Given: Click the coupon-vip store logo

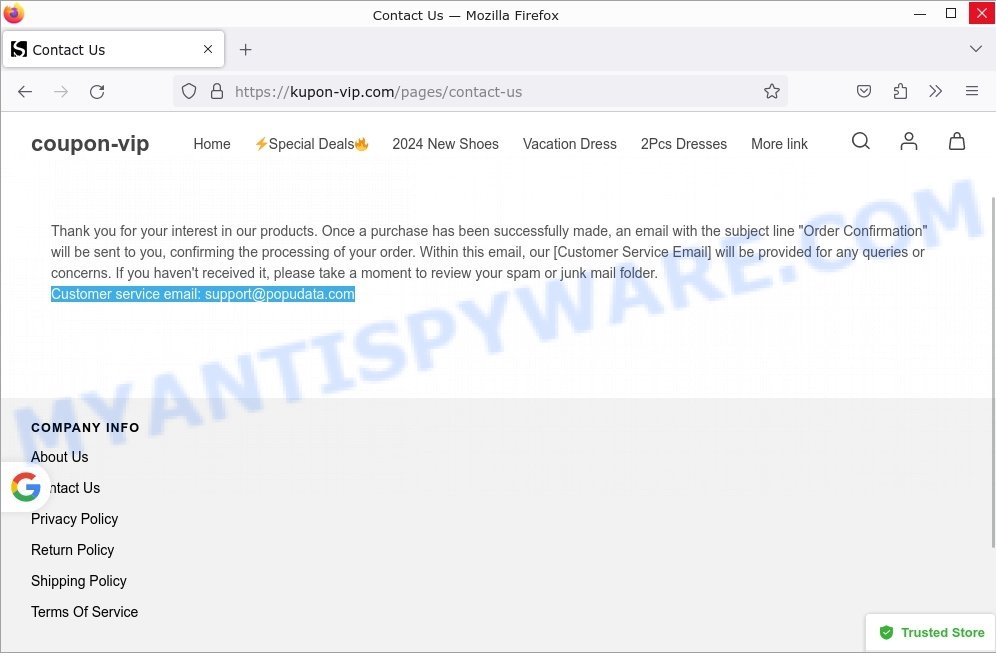Looking at the screenshot, I should [x=90, y=144].
